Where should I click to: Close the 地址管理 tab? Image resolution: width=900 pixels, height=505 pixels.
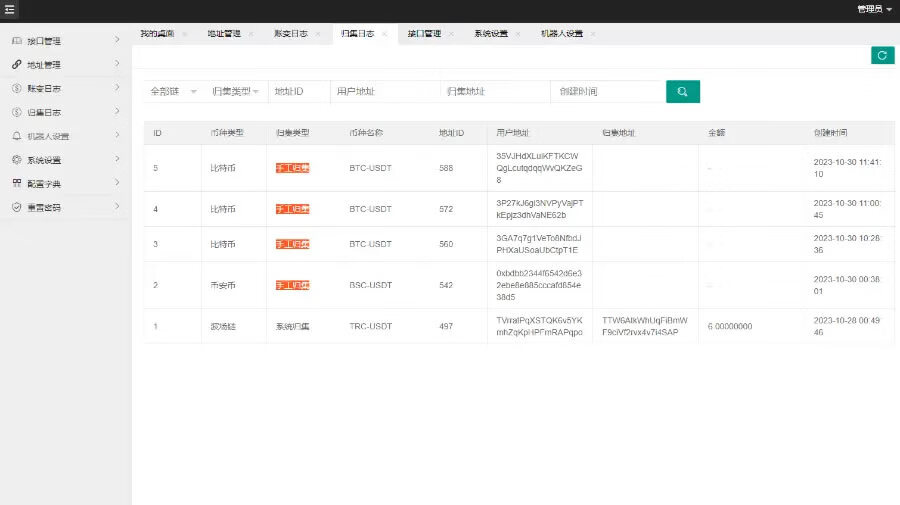click(x=250, y=34)
